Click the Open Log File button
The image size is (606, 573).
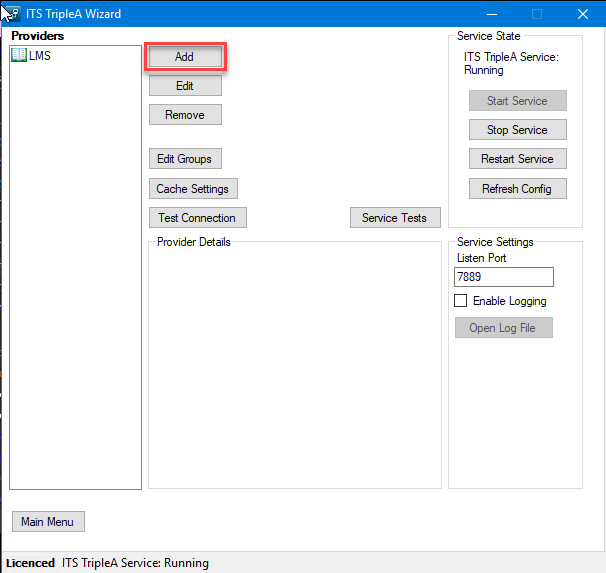[503, 328]
